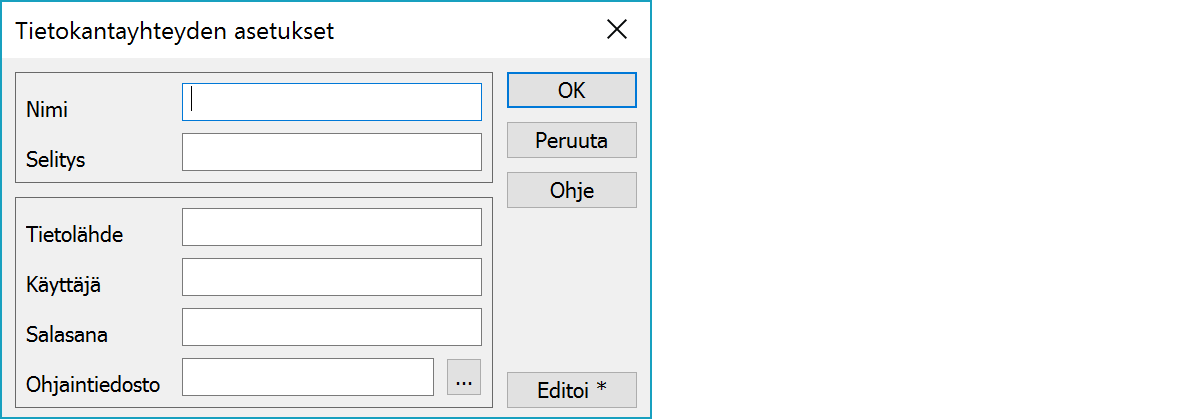This screenshot has height=419, width=1200.
Task: Open file browser with the ... button
Action: (464, 377)
